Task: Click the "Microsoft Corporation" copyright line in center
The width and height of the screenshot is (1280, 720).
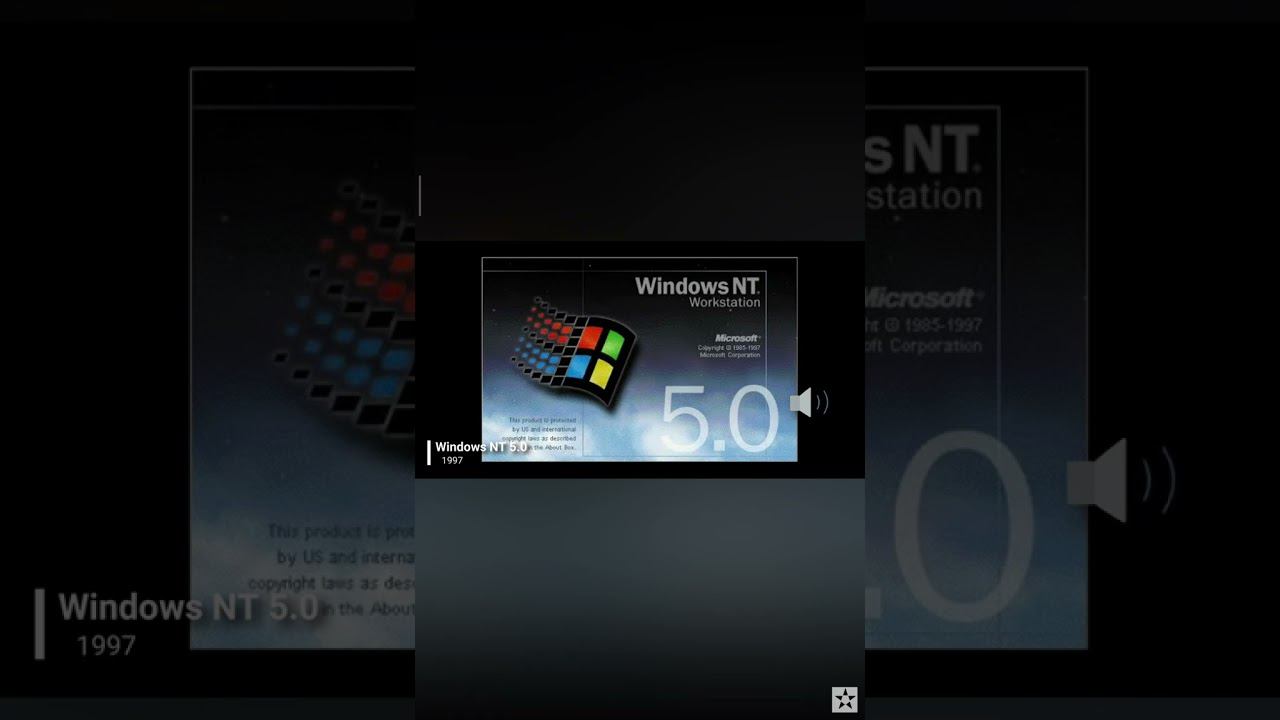Action: [x=729, y=355]
